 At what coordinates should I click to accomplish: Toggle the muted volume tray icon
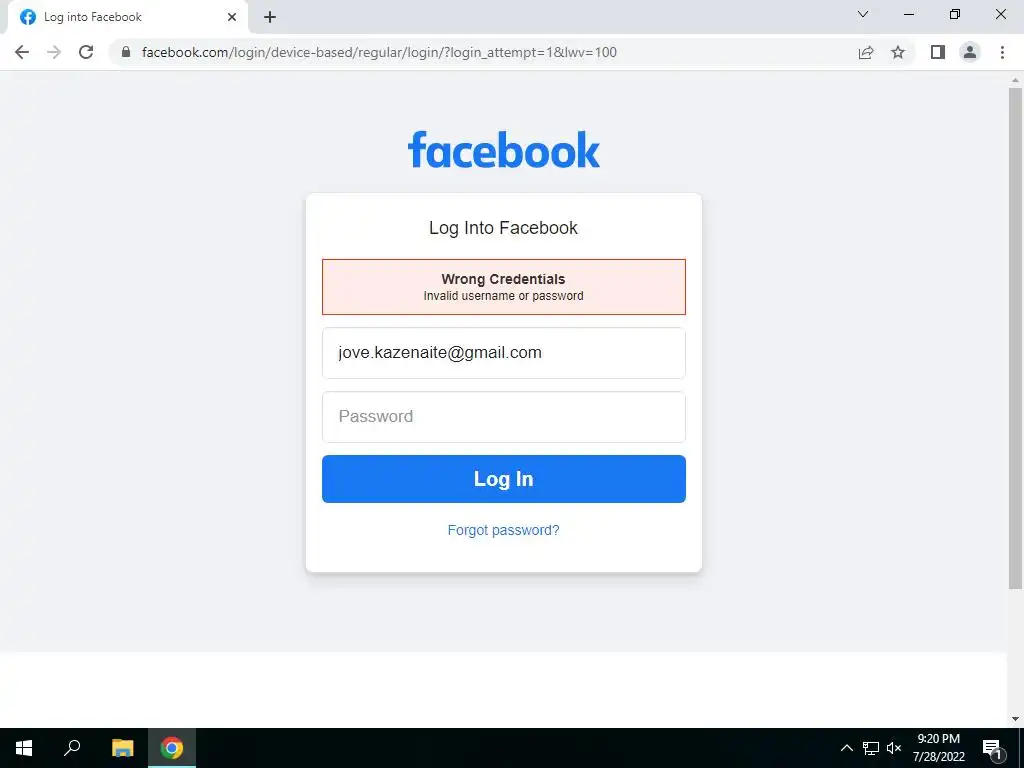coord(894,748)
